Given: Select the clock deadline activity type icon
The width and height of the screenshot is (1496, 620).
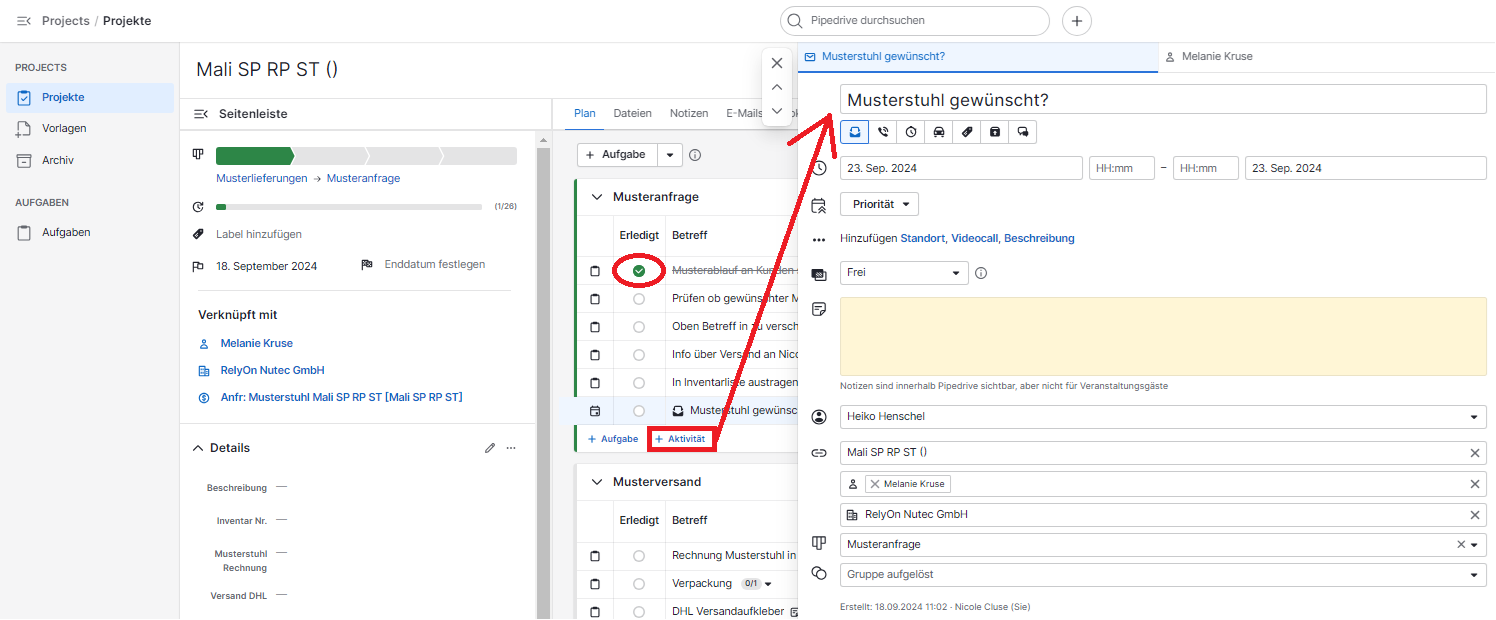Looking at the screenshot, I should pos(911,132).
